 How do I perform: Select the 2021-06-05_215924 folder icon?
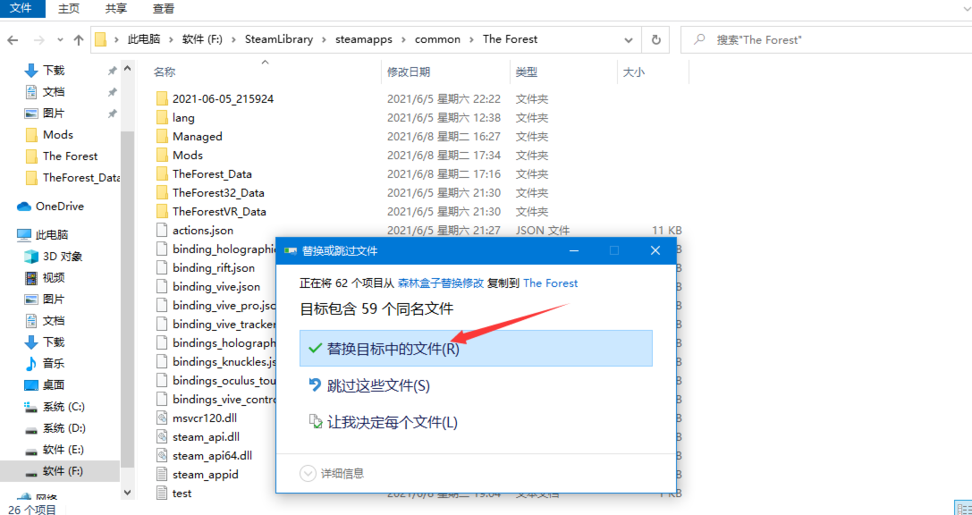pyautogui.click(x=162, y=99)
